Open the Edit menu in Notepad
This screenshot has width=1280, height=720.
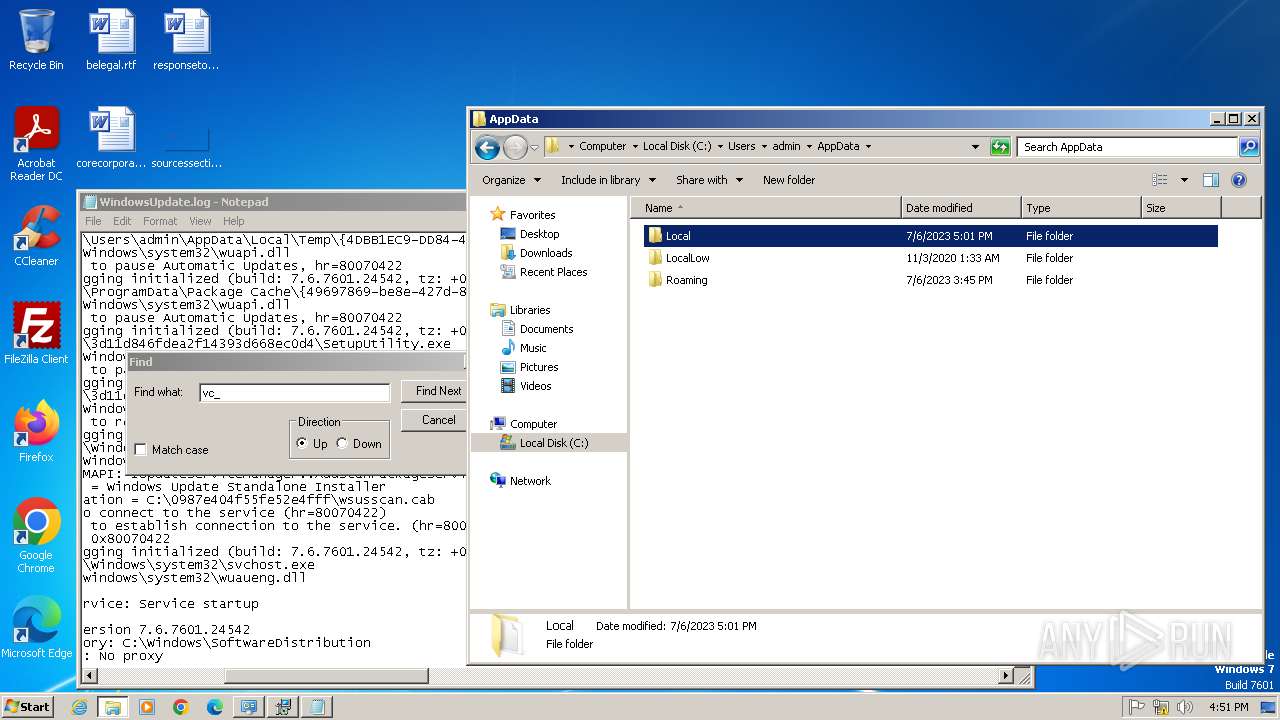(122, 221)
